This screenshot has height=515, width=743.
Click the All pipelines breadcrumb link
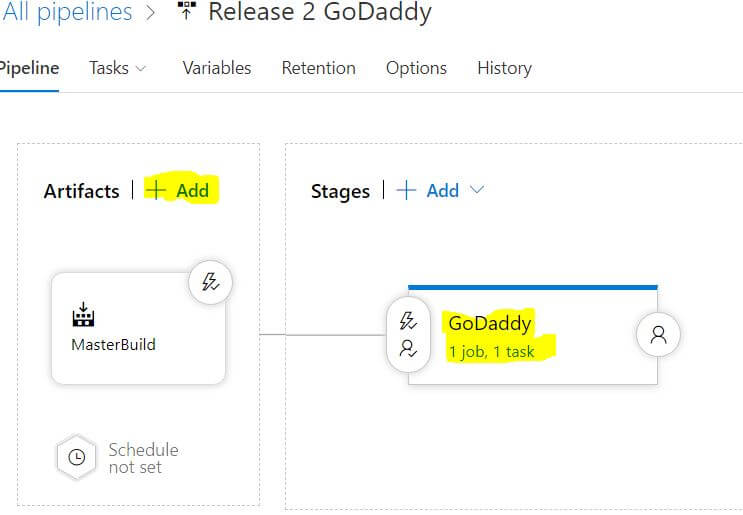(66, 11)
